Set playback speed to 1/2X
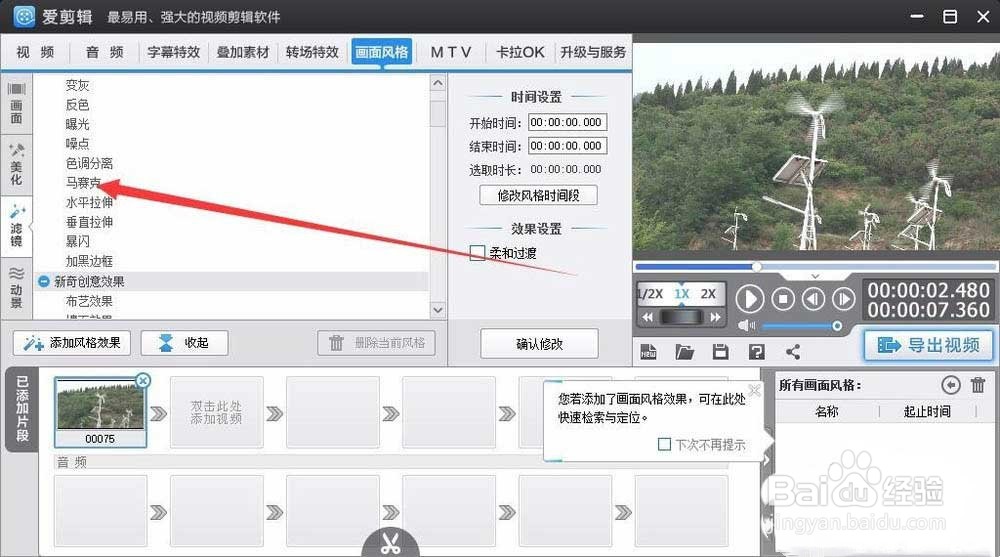The width and height of the screenshot is (1000, 557). click(x=650, y=294)
